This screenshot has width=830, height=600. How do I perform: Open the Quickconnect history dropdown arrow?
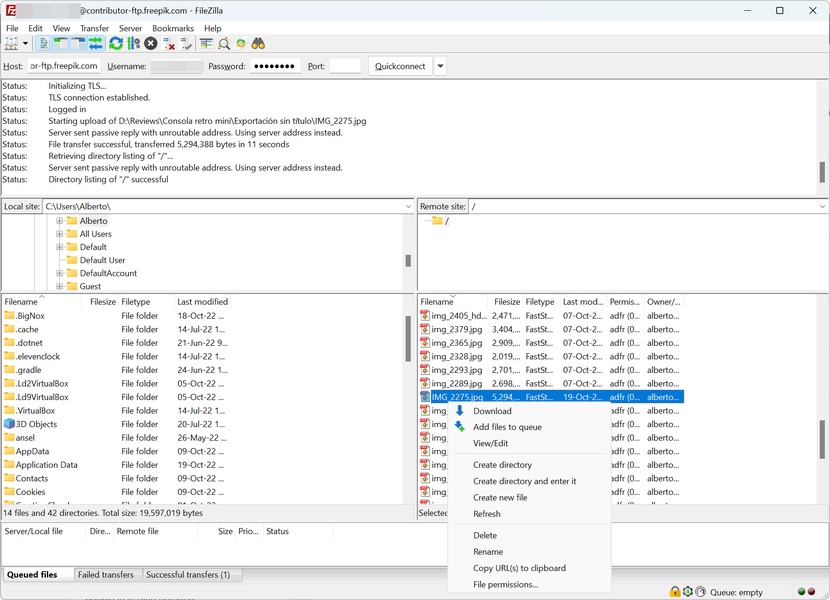click(440, 66)
